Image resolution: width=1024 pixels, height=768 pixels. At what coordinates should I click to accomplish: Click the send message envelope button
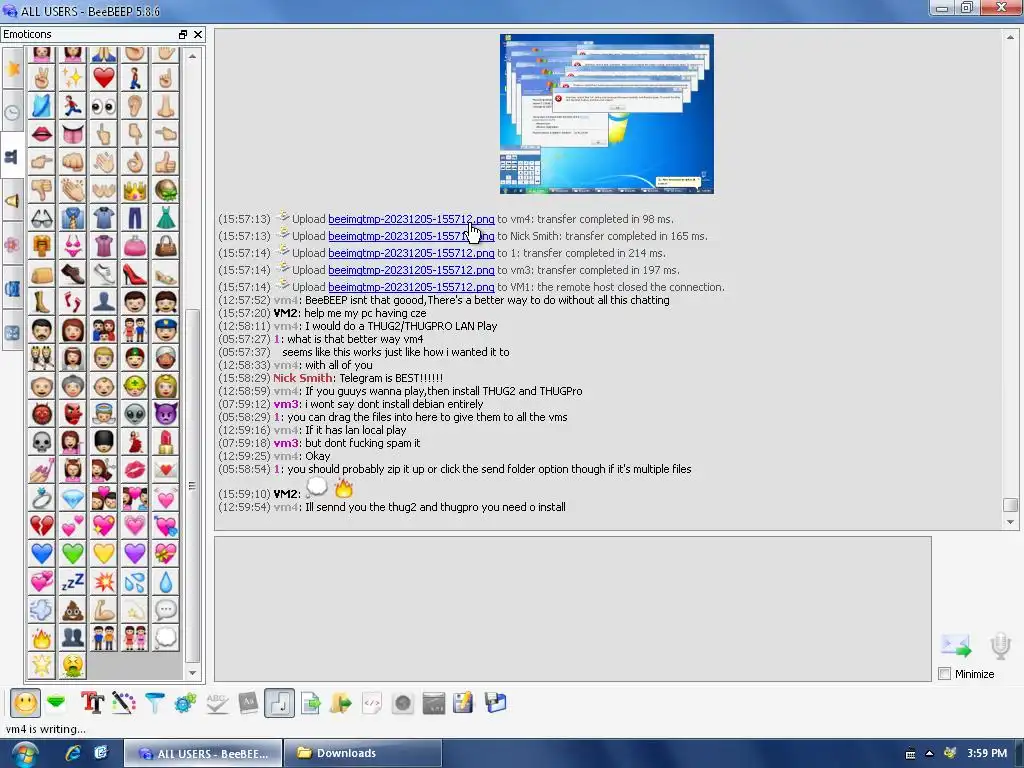[x=956, y=646]
